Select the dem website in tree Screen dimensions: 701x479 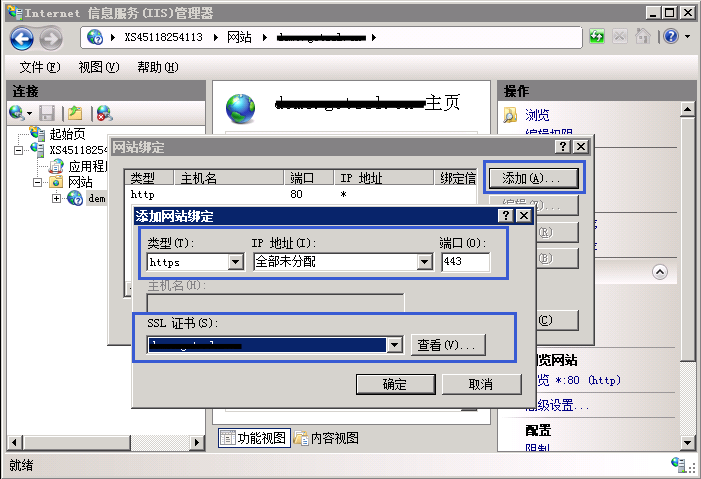[x=97, y=199]
